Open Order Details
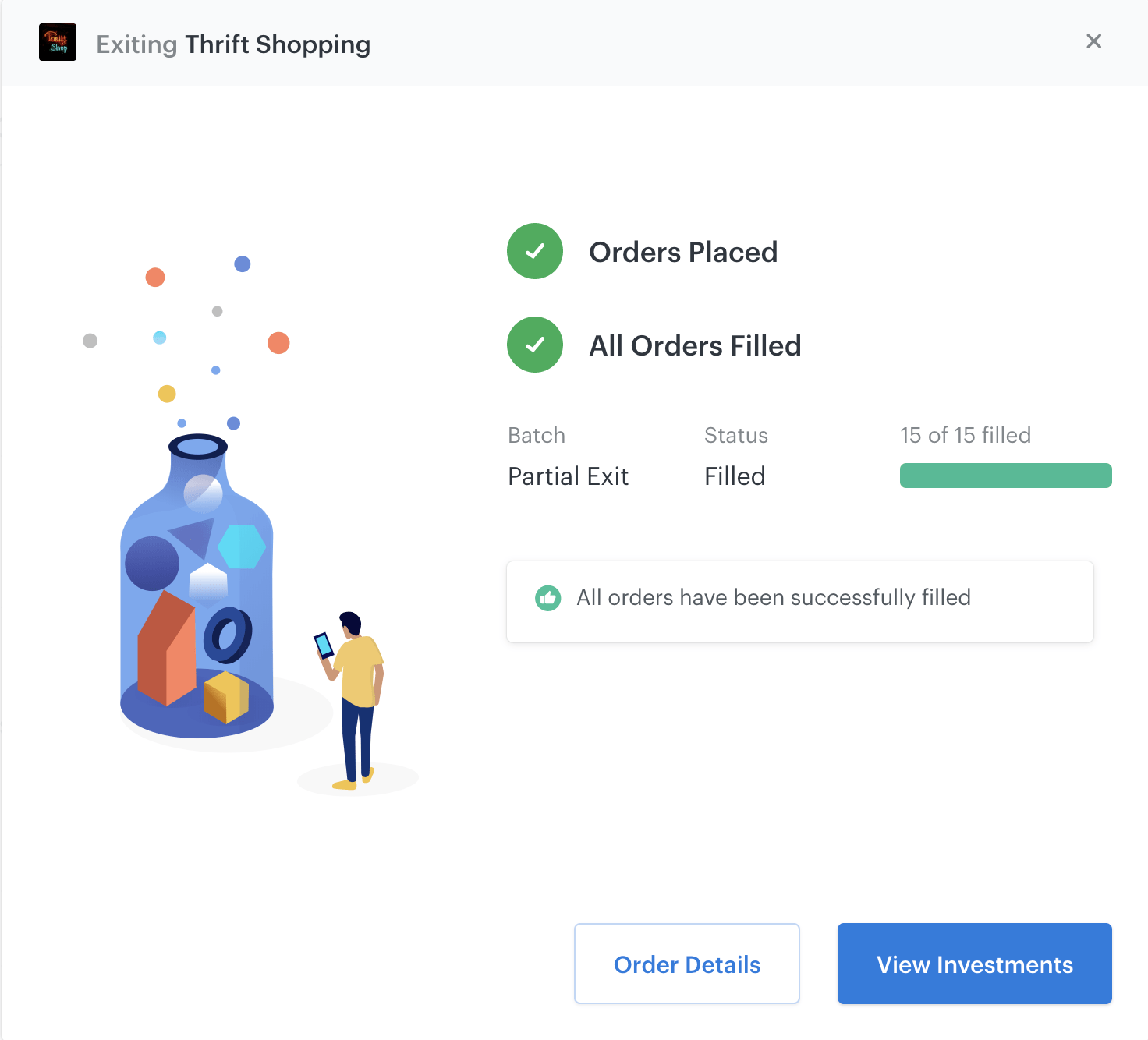Viewport: 1148px width, 1040px height. pyautogui.click(x=687, y=964)
